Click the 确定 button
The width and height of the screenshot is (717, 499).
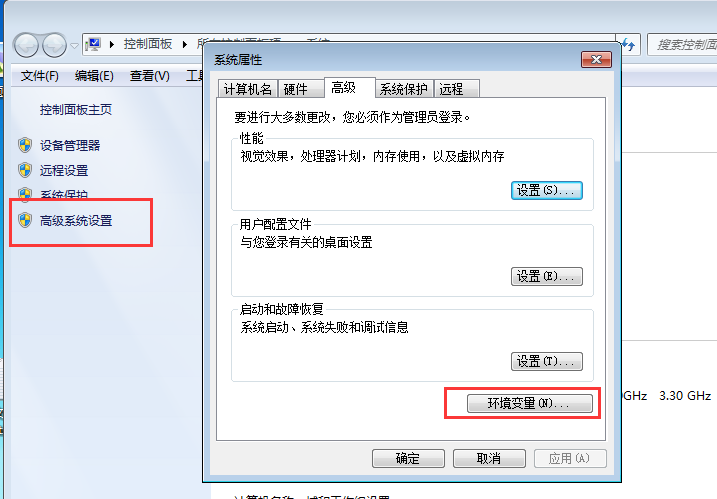click(408, 458)
